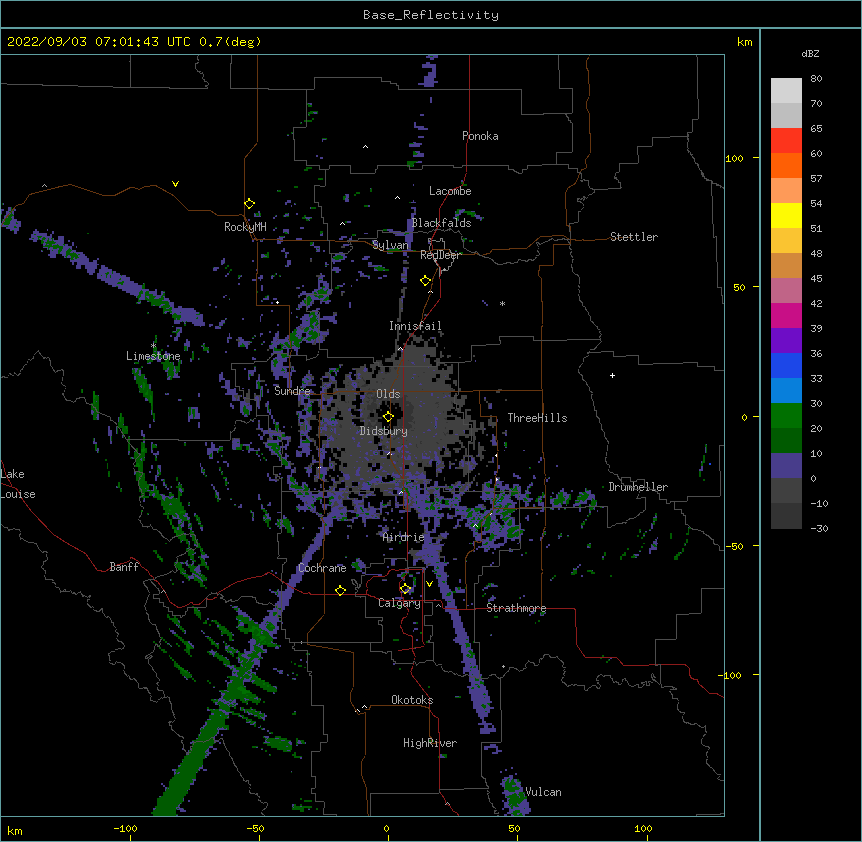Click the Lake Louise label
Screen dimensions: 862x842
pos(18,484)
